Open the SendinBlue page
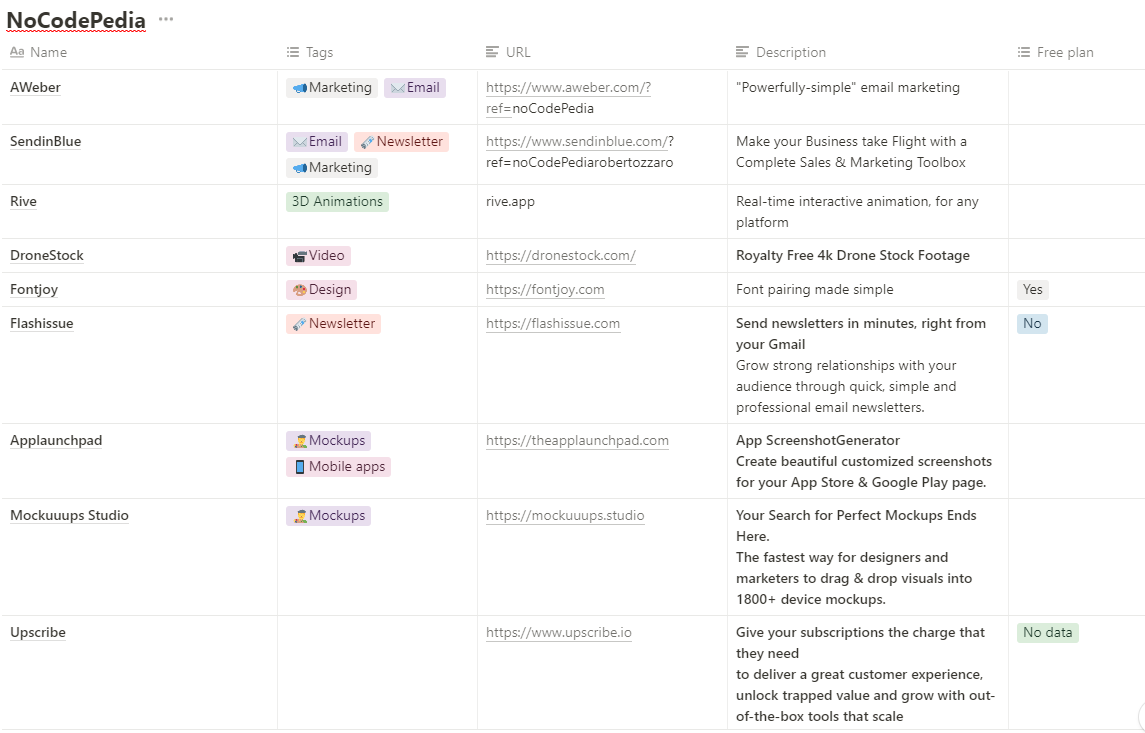The height and width of the screenshot is (733, 1145). pyautogui.click(x=45, y=142)
